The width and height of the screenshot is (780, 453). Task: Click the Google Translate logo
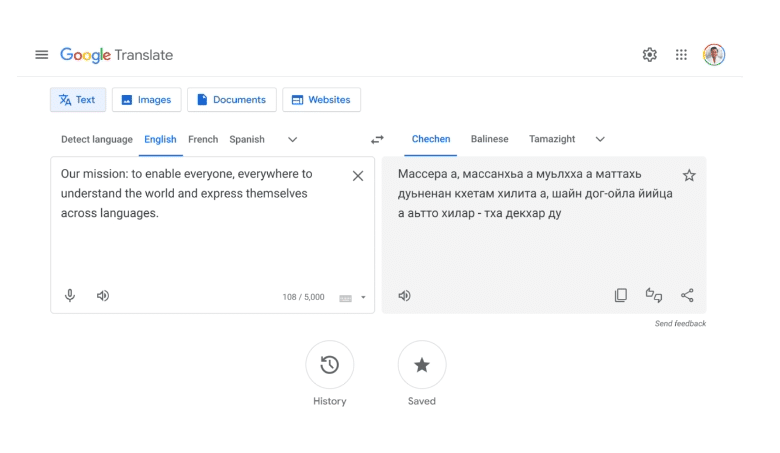click(116, 55)
